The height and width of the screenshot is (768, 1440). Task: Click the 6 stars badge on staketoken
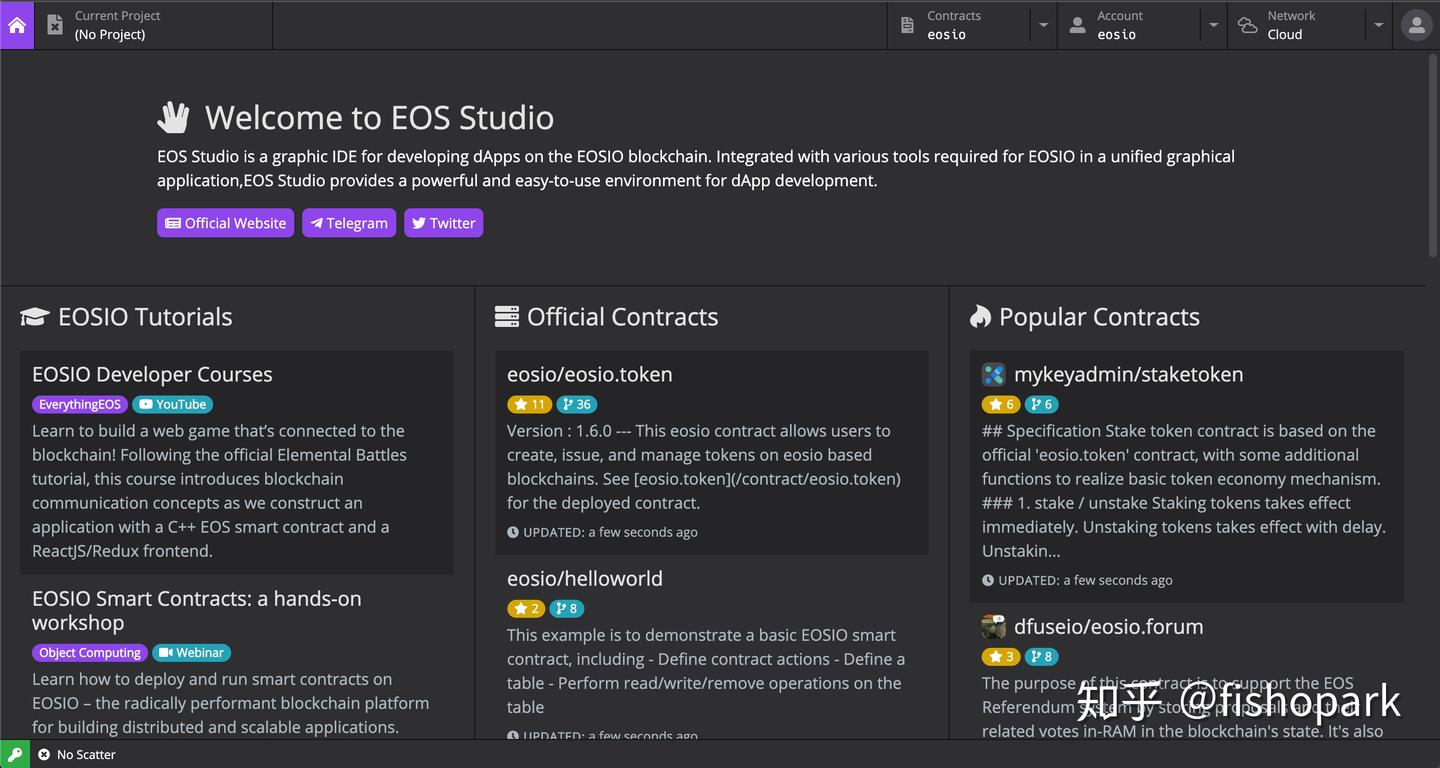click(x=1001, y=405)
